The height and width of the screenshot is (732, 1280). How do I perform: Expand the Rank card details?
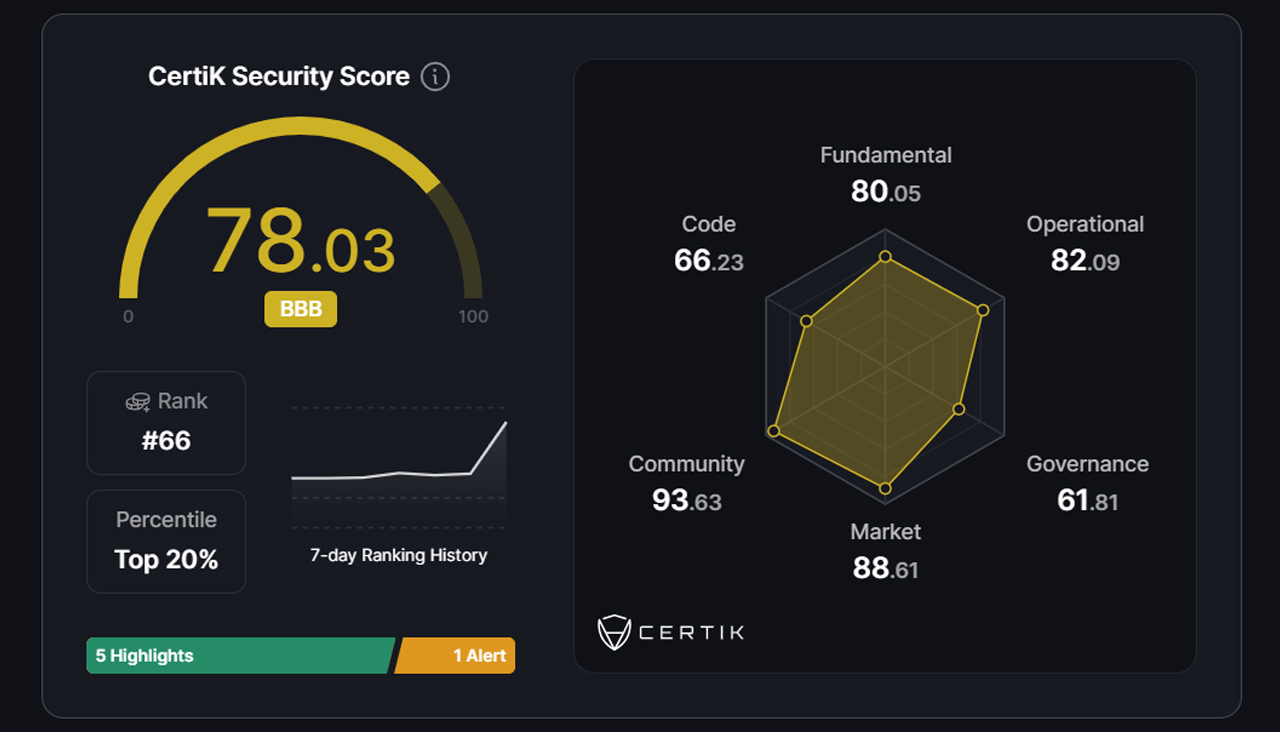tap(166, 422)
